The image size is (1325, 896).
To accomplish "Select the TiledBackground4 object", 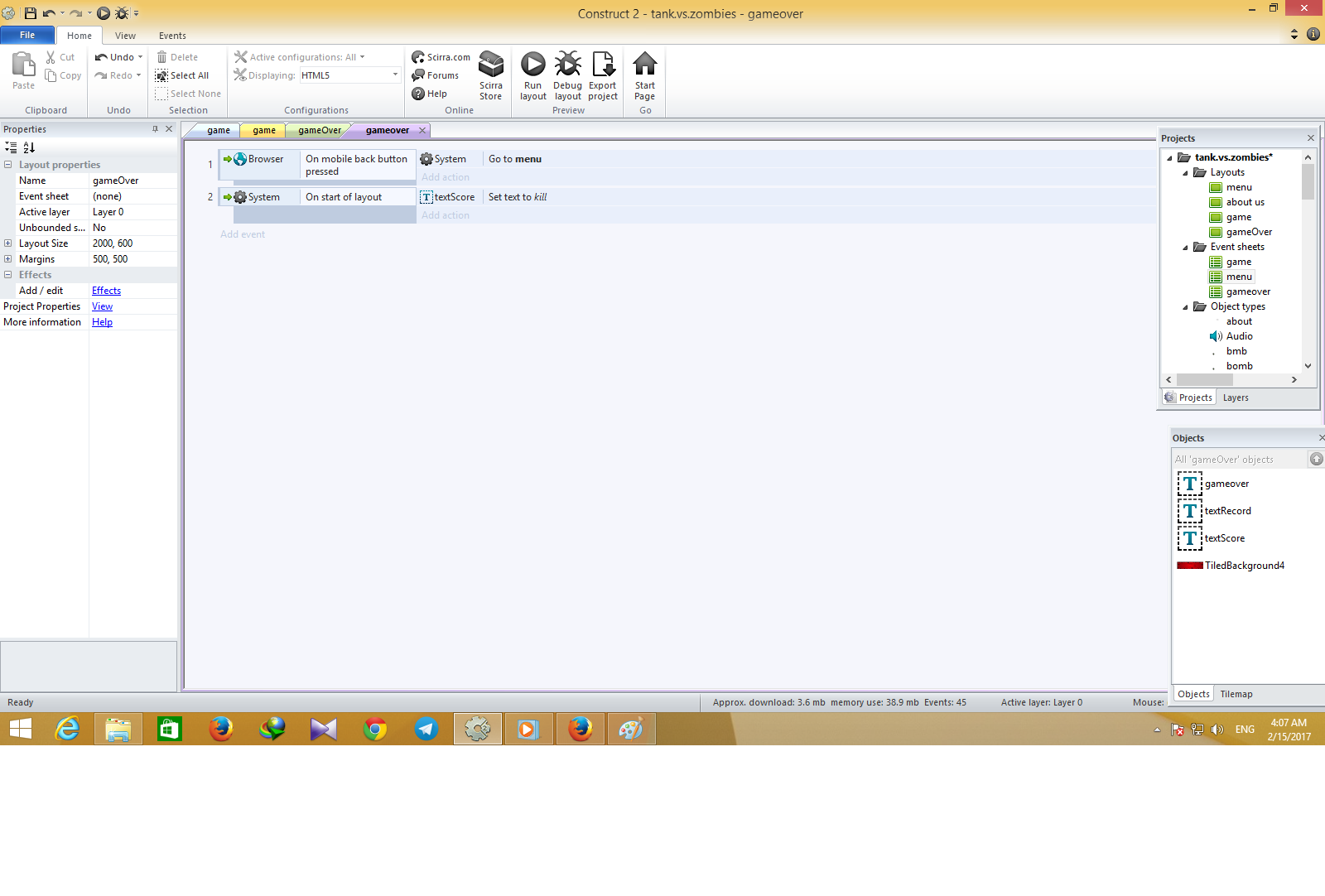I will point(1231,566).
